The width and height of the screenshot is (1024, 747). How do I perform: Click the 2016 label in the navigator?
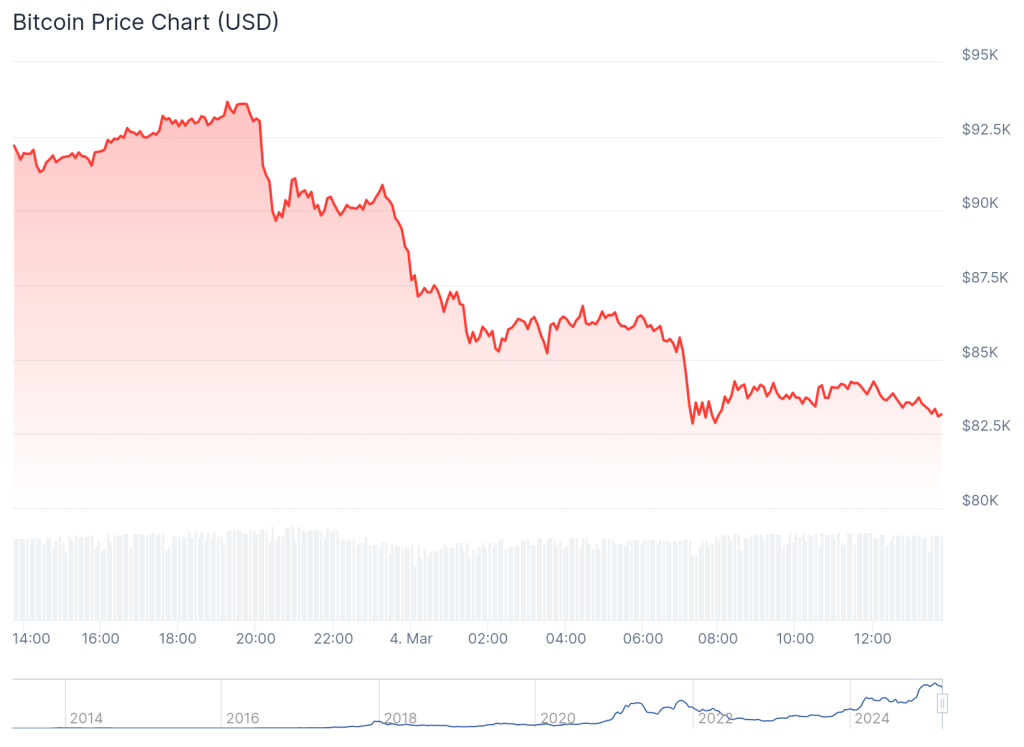pos(243,718)
